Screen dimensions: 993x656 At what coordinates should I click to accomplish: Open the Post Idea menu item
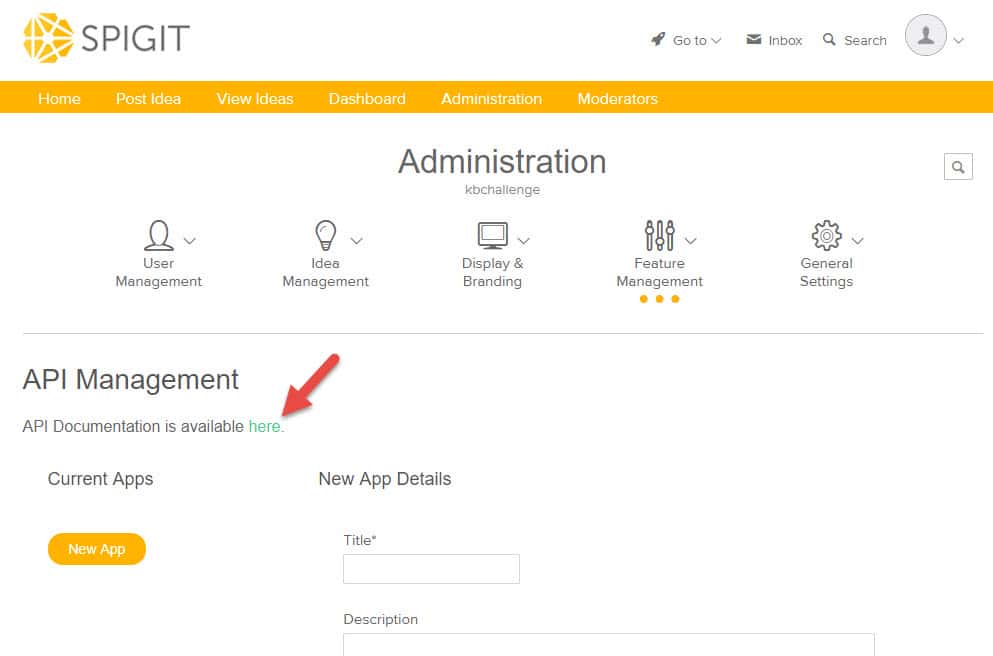click(x=148, y=98)
